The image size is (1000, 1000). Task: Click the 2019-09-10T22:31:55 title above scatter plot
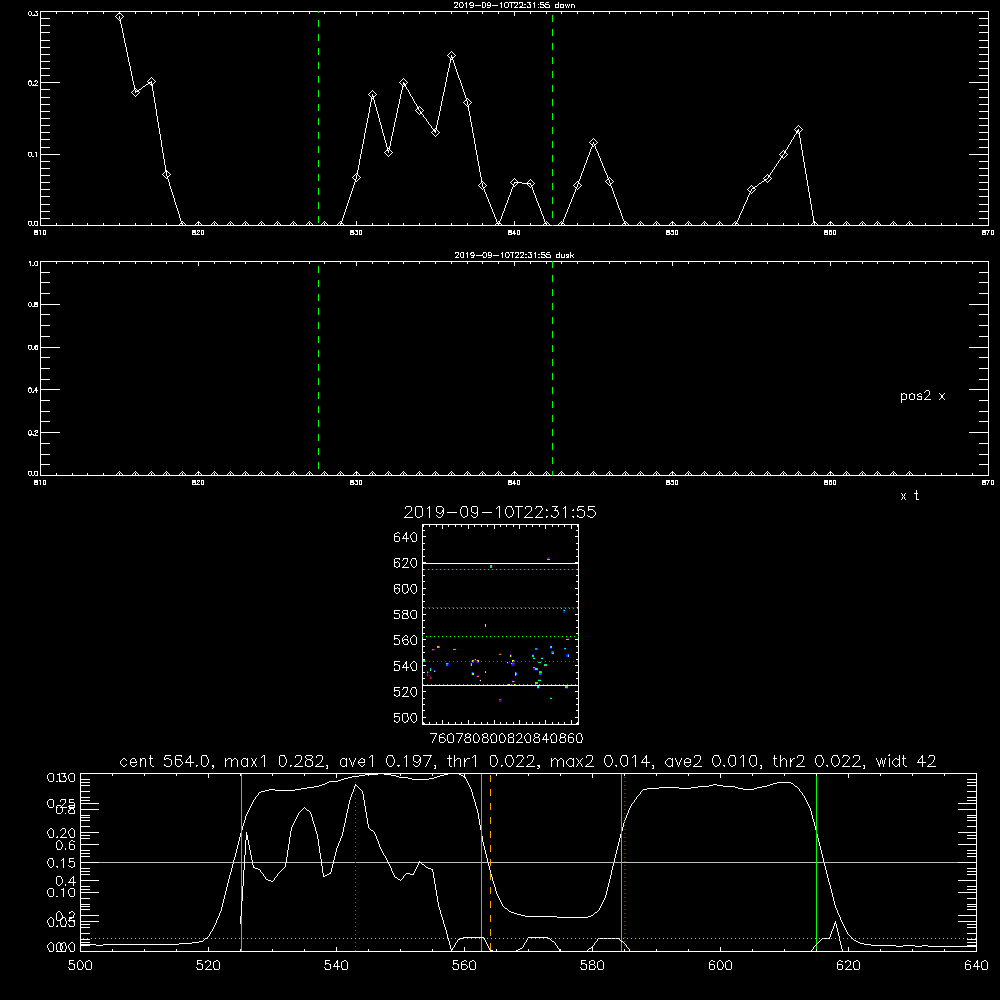tap(500, 512)
